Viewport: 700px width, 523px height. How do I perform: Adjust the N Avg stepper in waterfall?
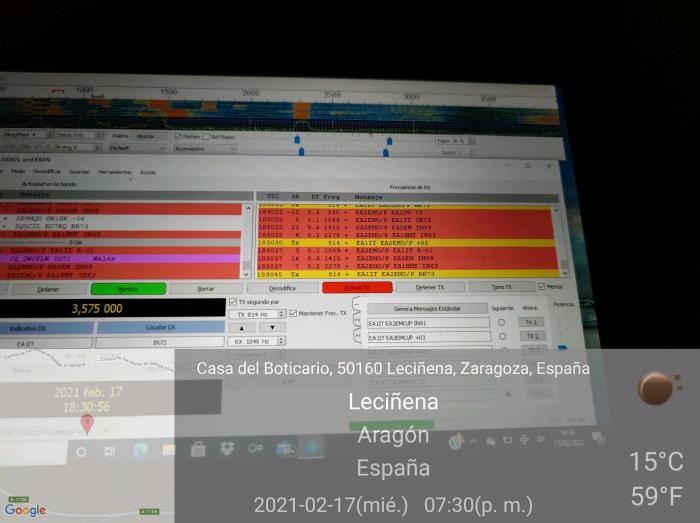97,147
